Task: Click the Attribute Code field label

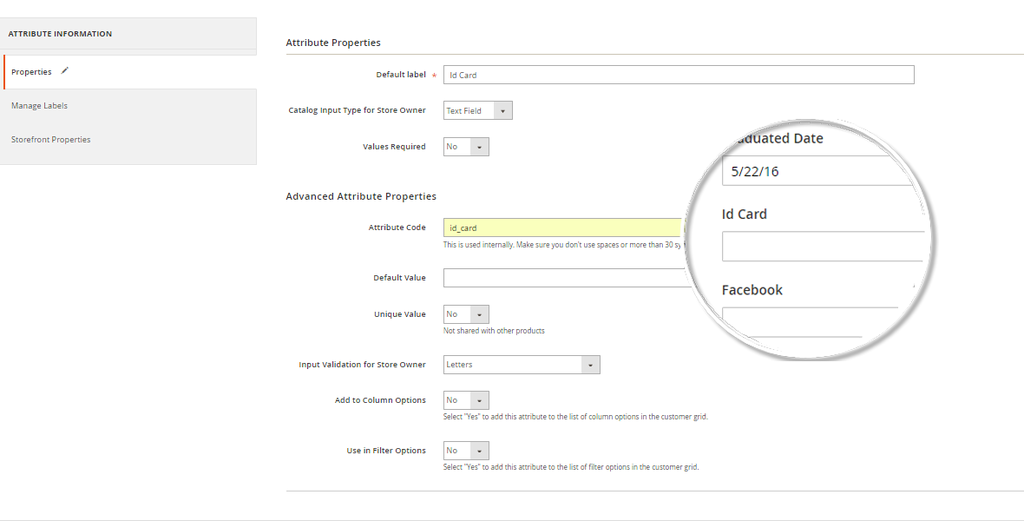Action: 397,228
